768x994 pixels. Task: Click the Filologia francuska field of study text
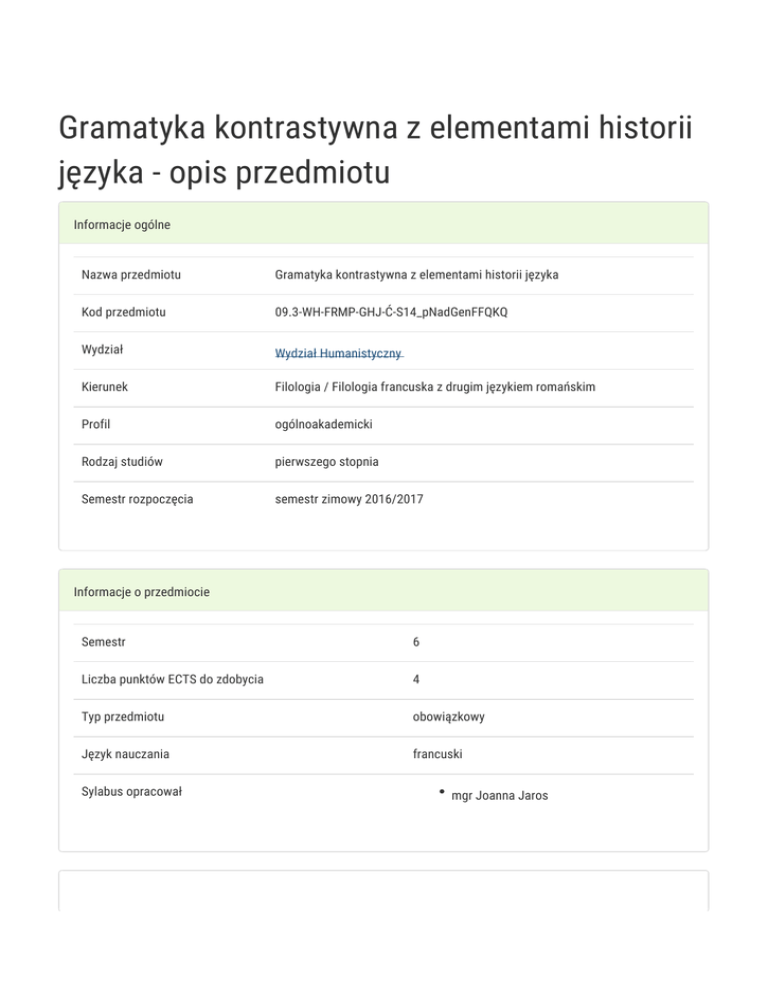point(435,387)
